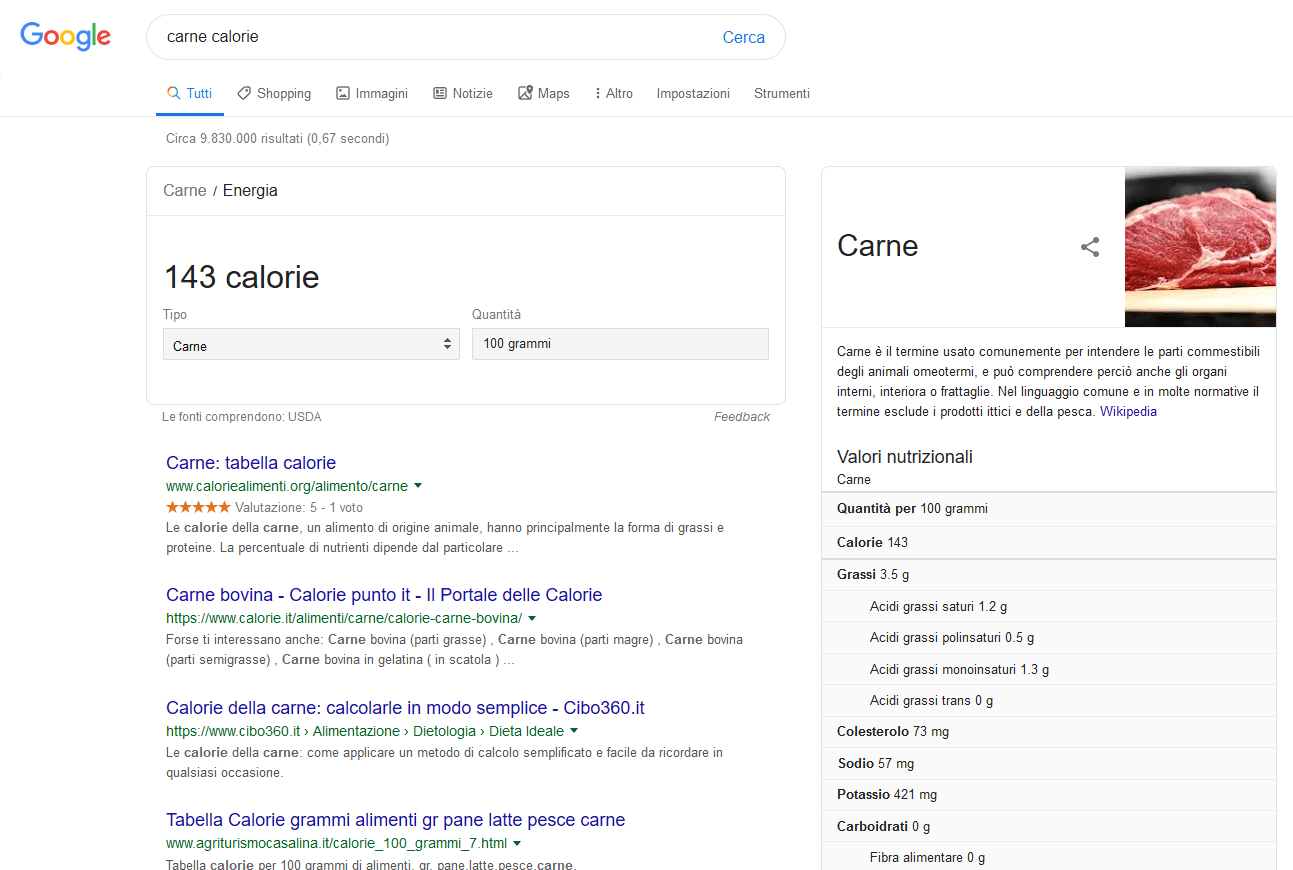Click the Google logo
Image resolution: width=1293 pixels, height=870 pixels.
pos(66,37)
